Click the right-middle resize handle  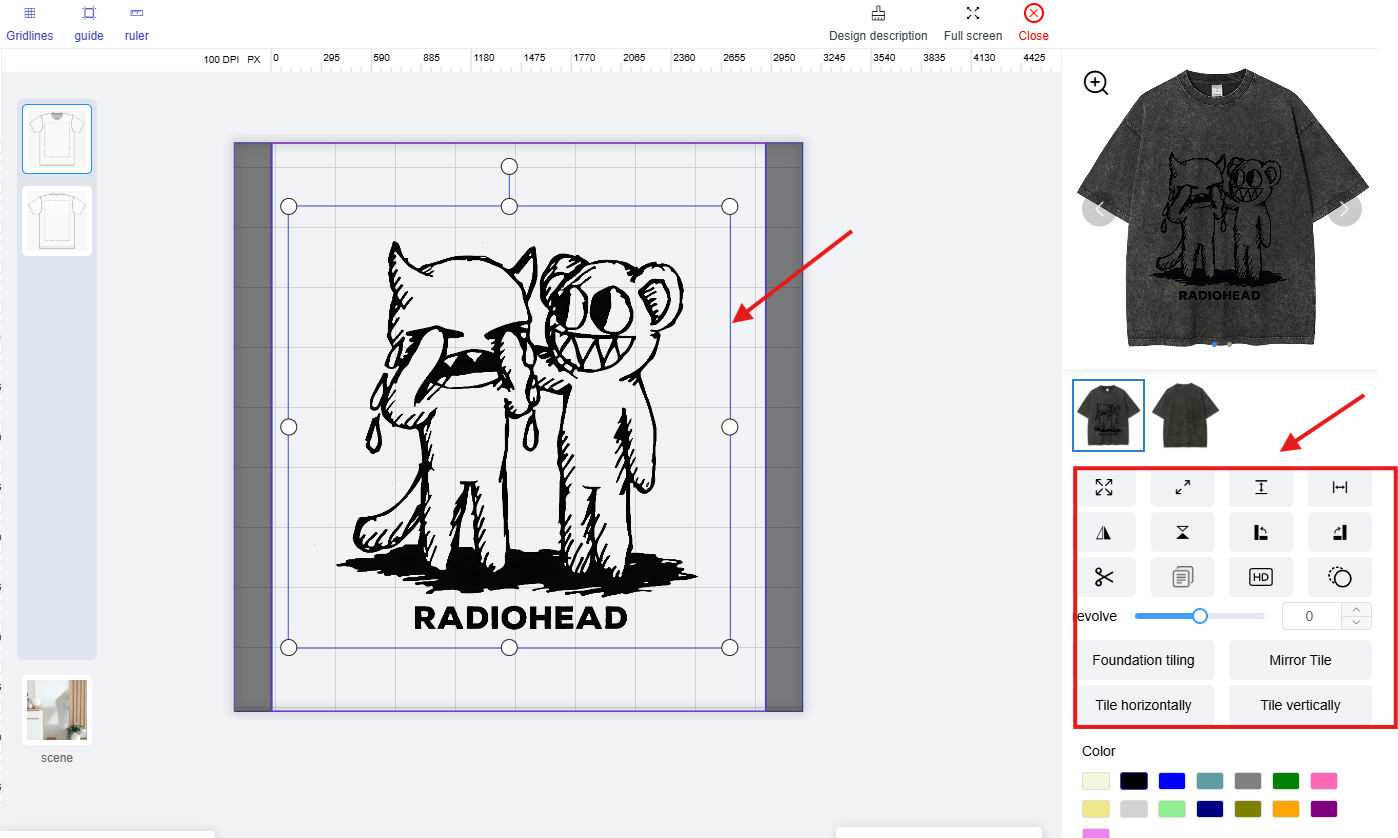click(730, 427)
